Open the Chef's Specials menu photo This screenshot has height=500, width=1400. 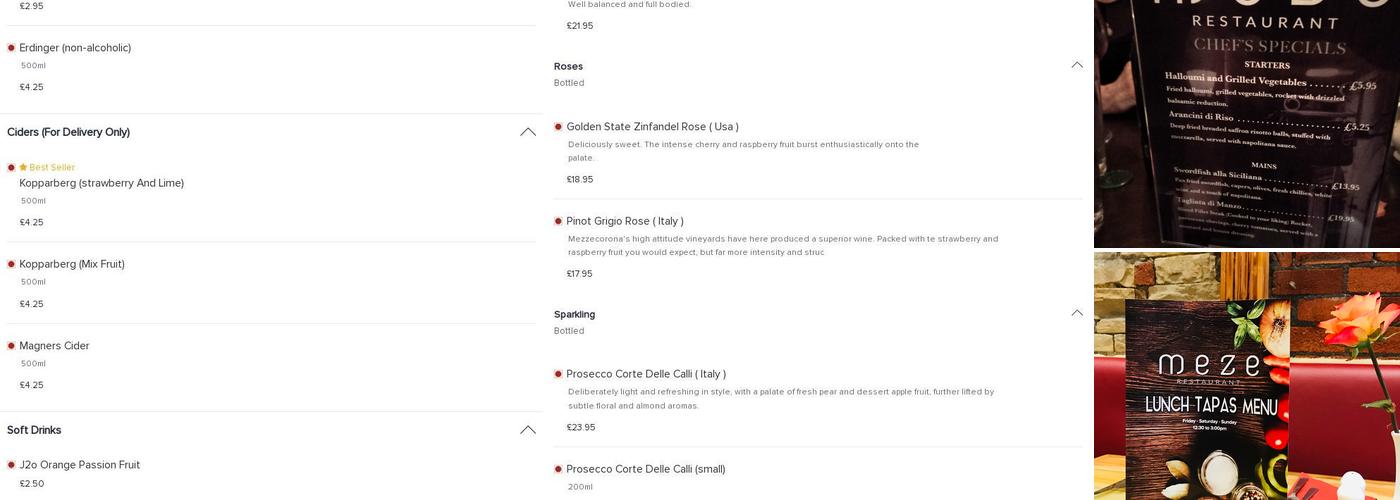click(x=1246, y=123)
